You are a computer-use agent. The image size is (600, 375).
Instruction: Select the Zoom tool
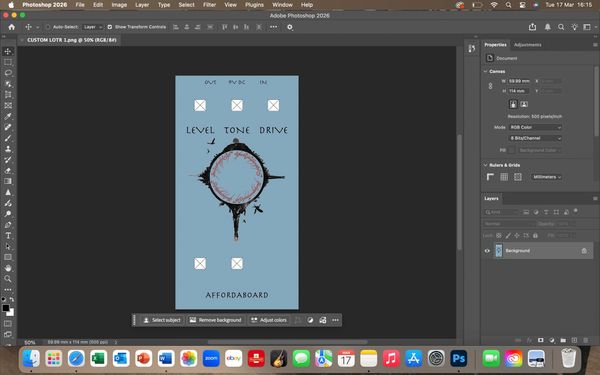(x=8, y=279)
